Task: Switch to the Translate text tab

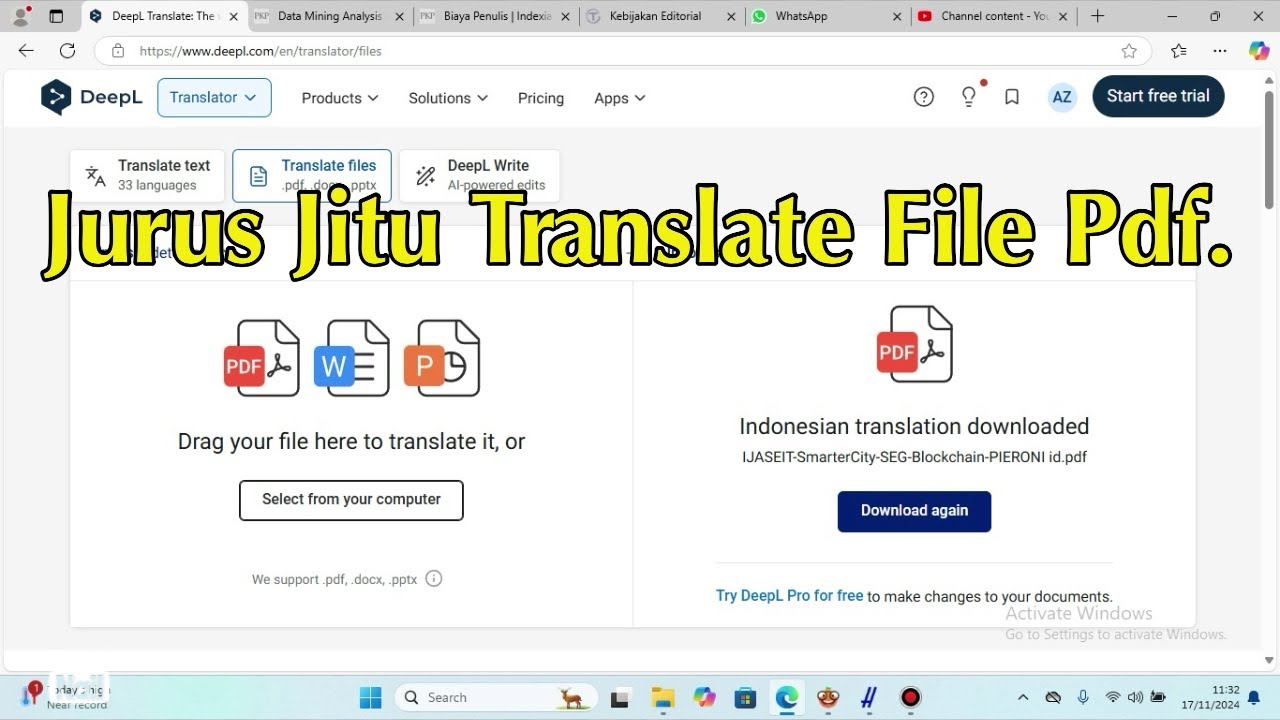Action: click(148, 175)
